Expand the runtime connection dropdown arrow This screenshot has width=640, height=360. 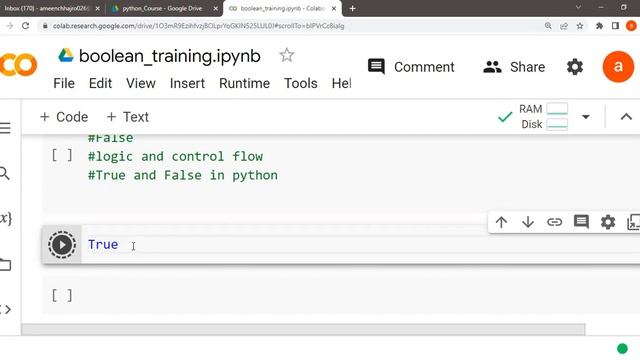coord(585,117)
